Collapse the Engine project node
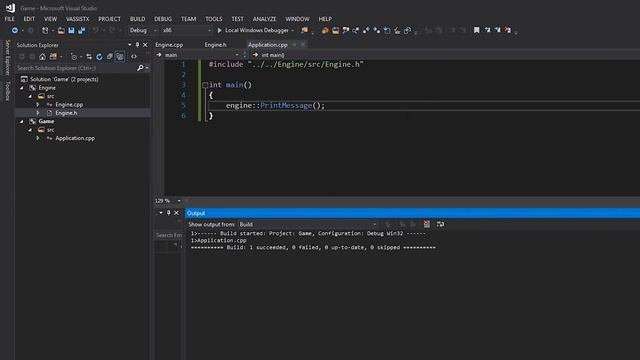Screen dimensions: 640x360 22,88
